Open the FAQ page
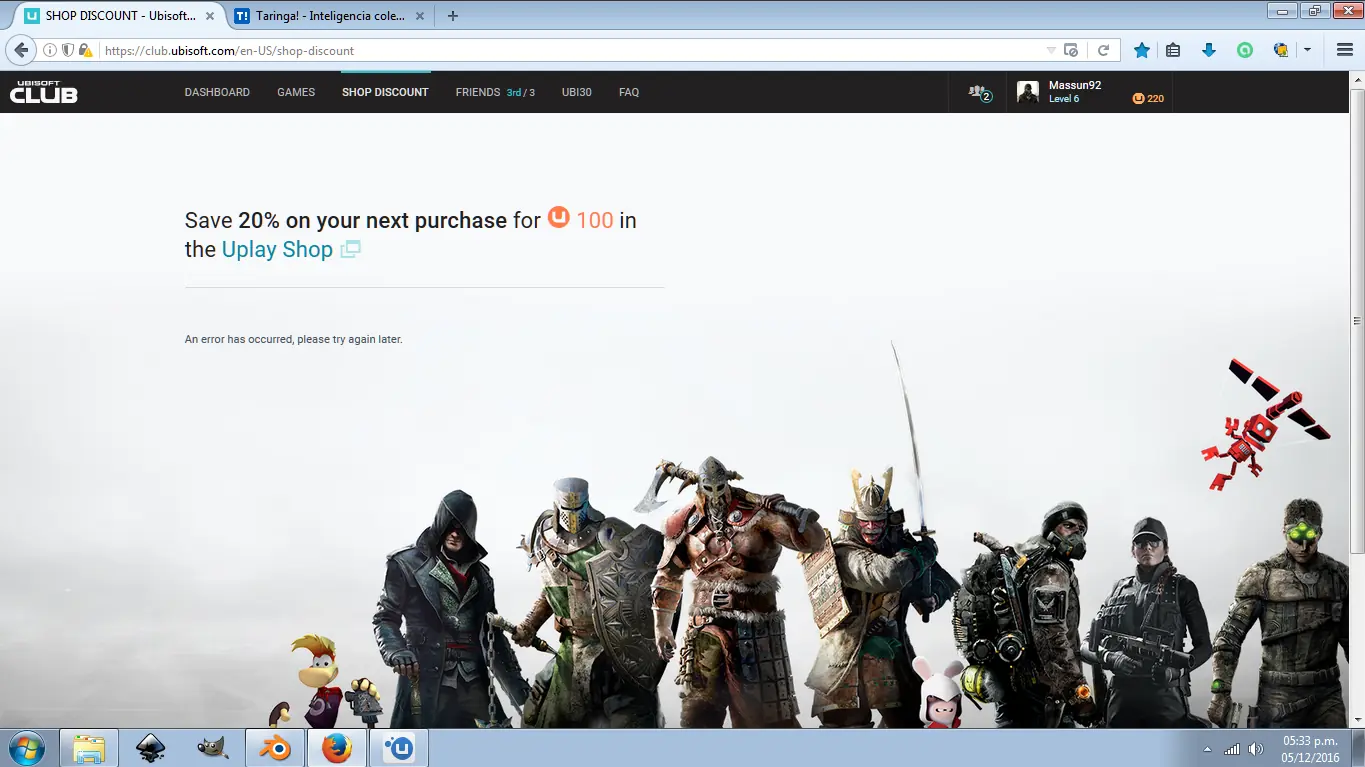 [629, 92]
